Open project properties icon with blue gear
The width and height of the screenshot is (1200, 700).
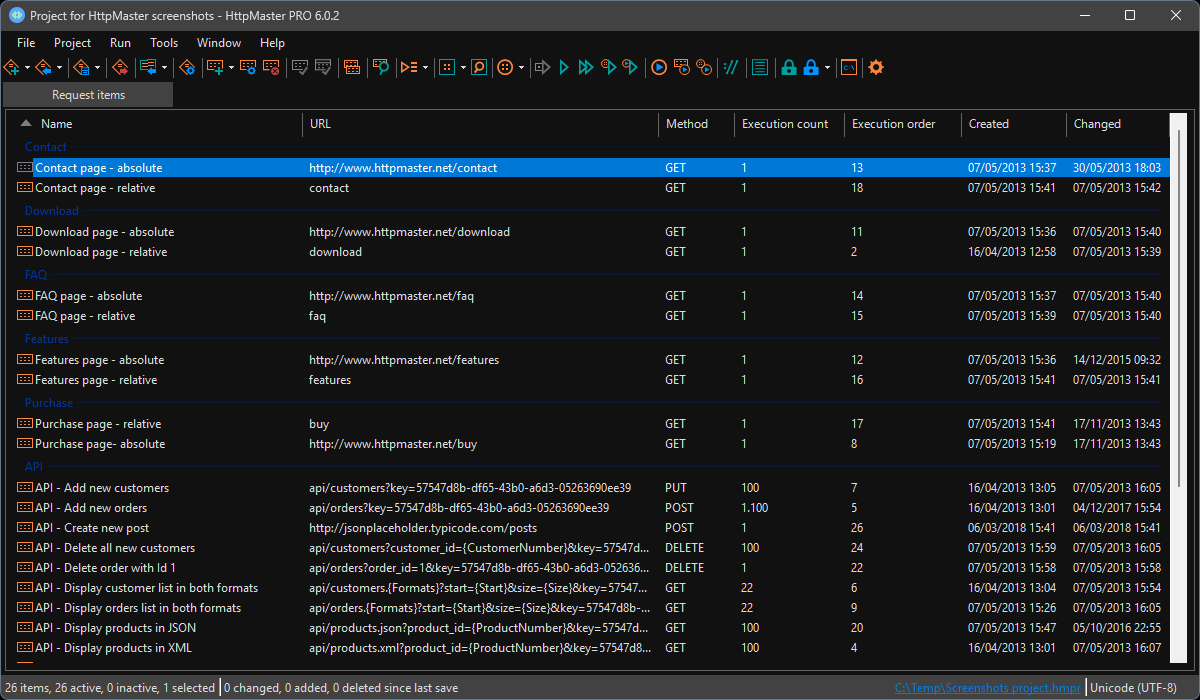coord(186,67)
